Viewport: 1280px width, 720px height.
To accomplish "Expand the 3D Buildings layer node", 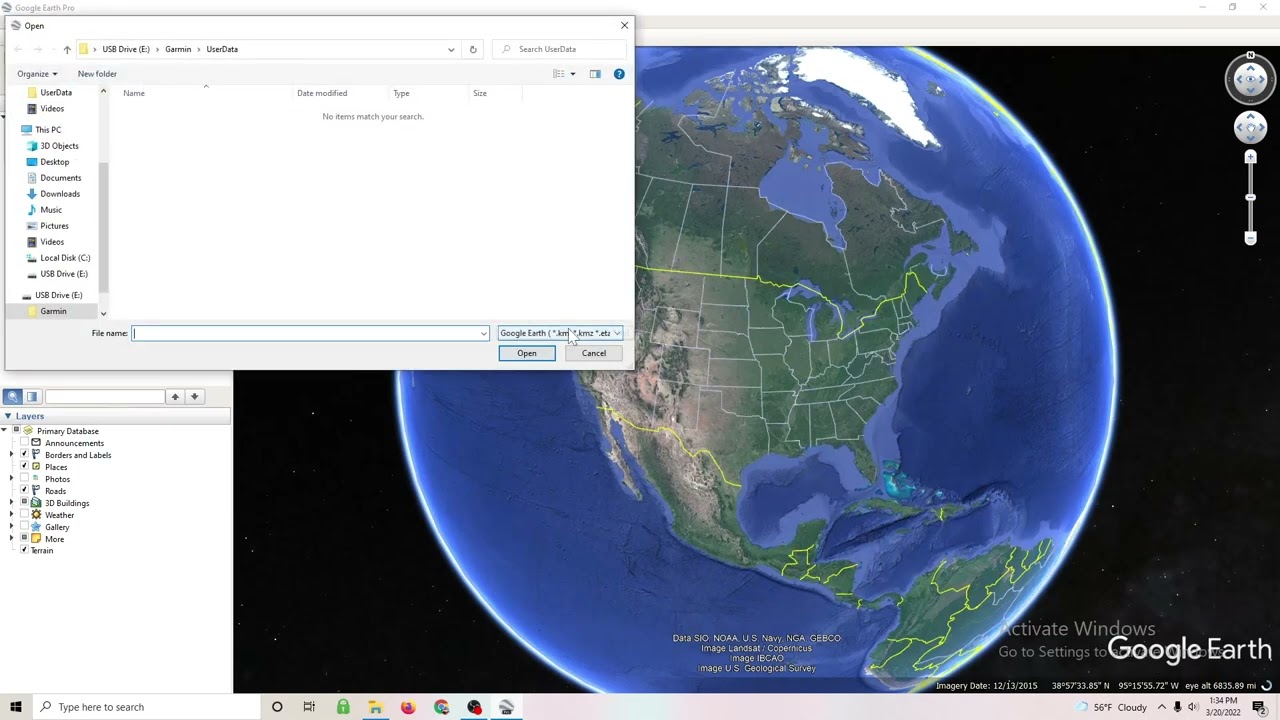I will tap(12, 503).
